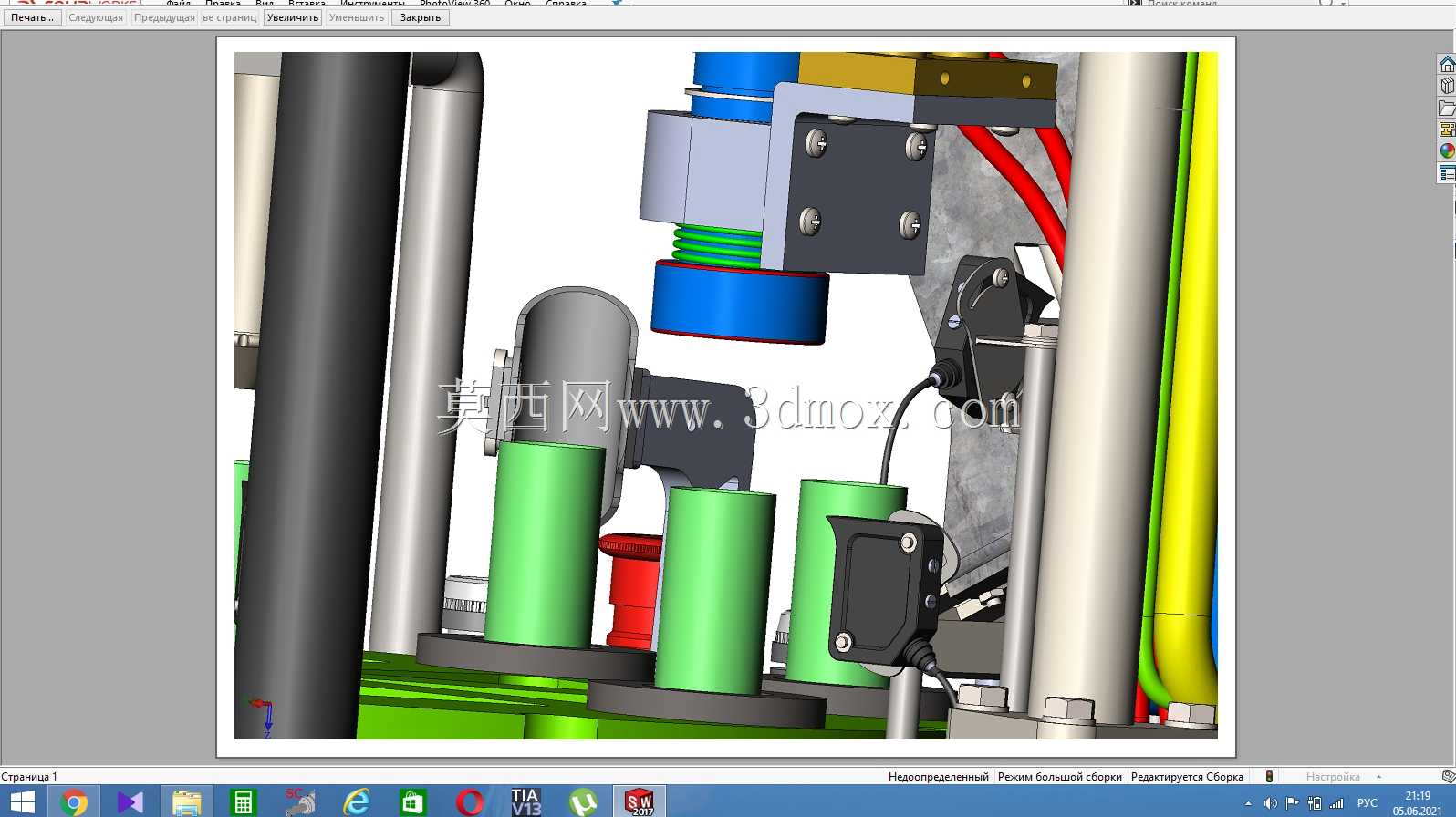The height and width of the screenshot is (817, 1456).
Task: Click the Настройка status bar text
Action: (1333, 777)
